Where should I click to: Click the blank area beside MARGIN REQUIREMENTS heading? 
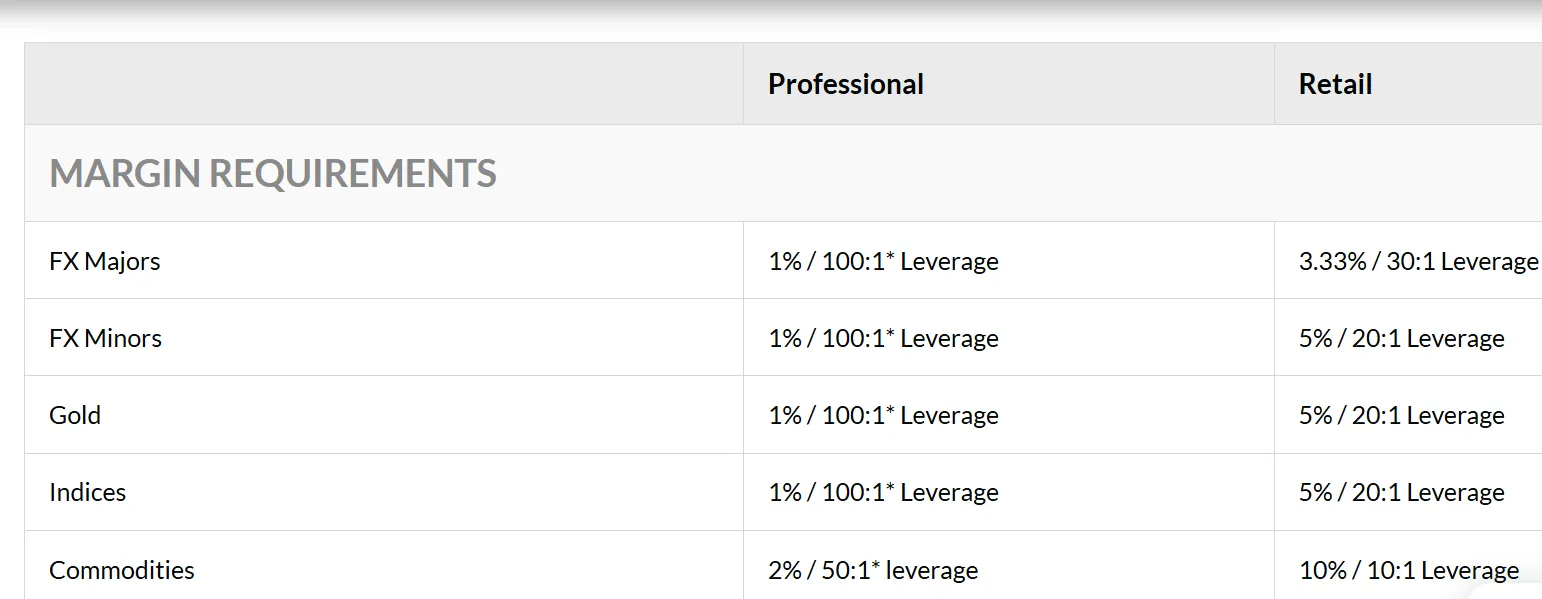[1020, 174]
